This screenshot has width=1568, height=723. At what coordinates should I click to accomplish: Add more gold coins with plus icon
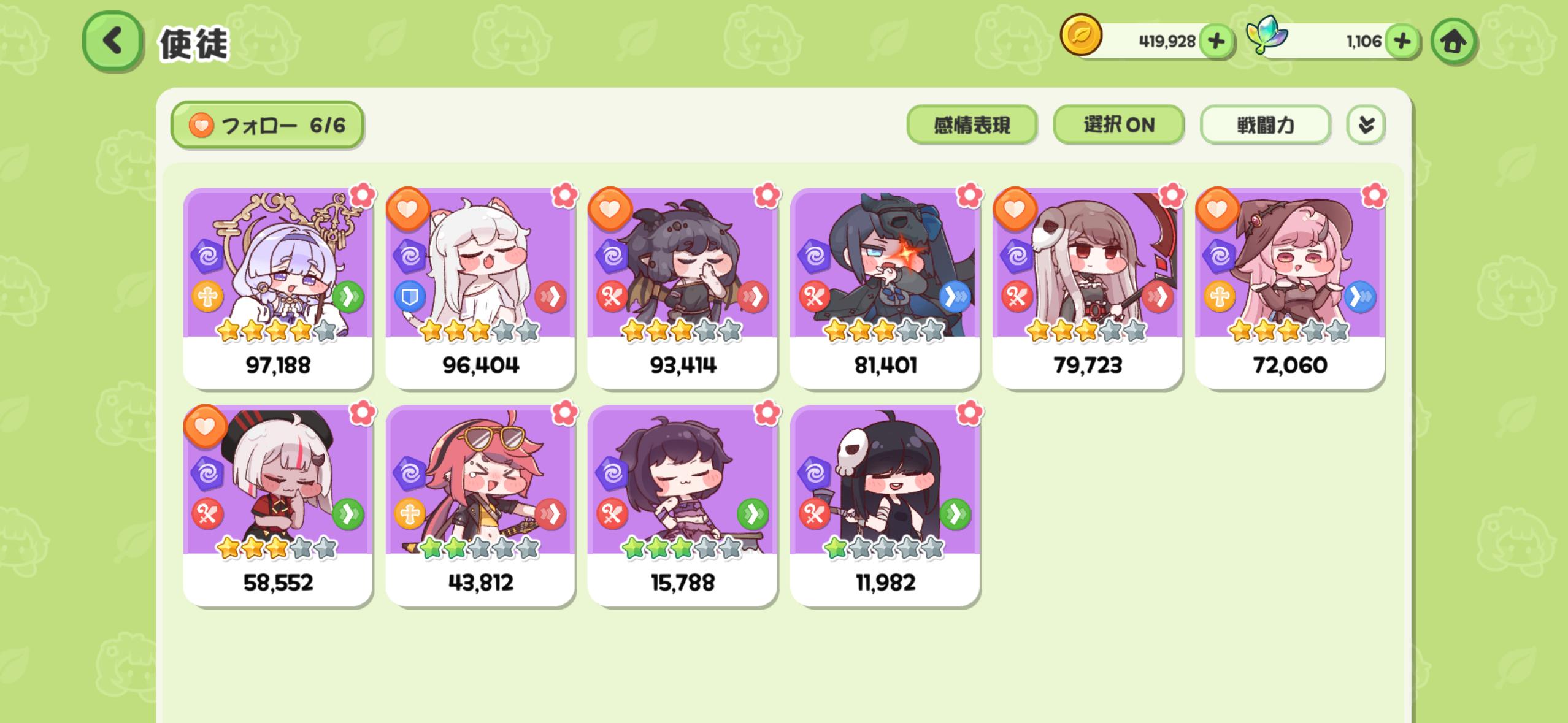(x=1216, y=42)
